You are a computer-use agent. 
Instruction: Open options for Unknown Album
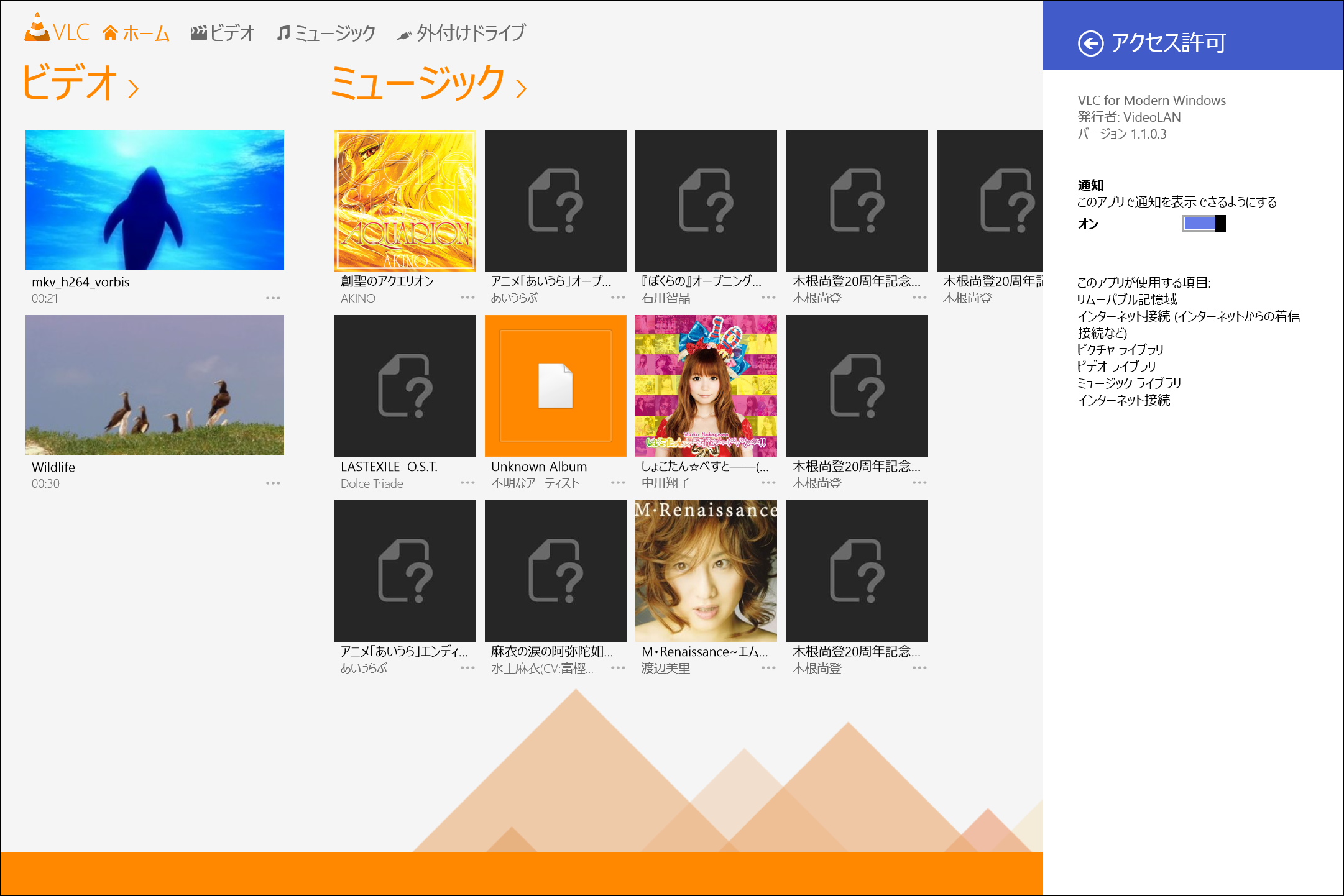[618, 483]
